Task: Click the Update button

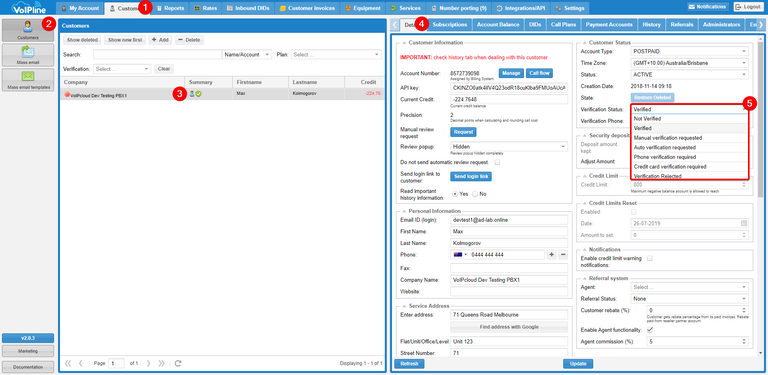Action: coord(578,364)
